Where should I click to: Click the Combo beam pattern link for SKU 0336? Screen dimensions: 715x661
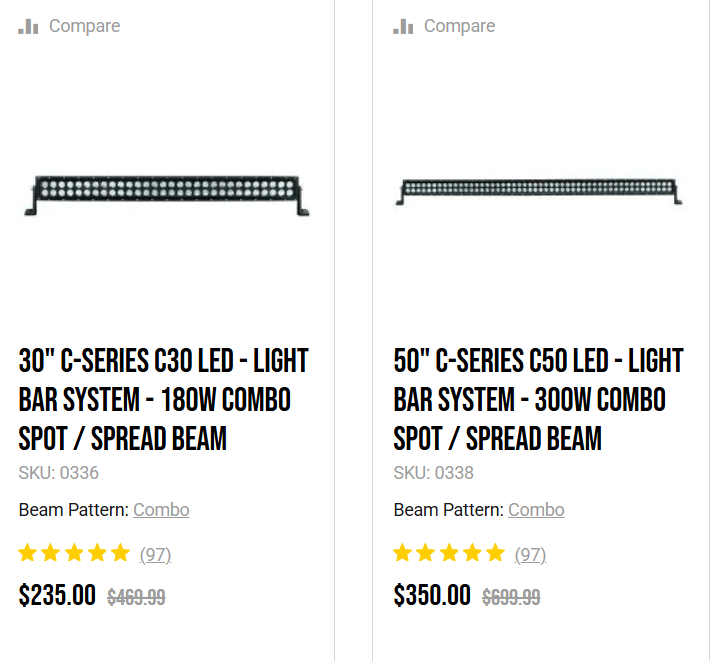161,510
